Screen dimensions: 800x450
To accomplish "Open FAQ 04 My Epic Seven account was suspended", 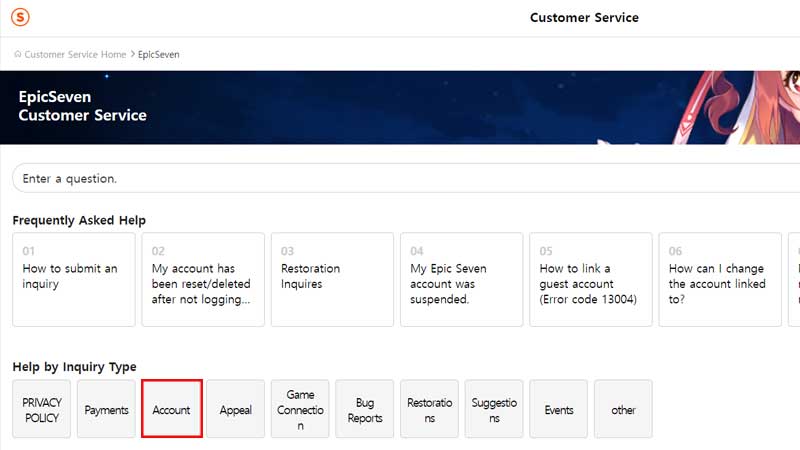I will point(462,280).
